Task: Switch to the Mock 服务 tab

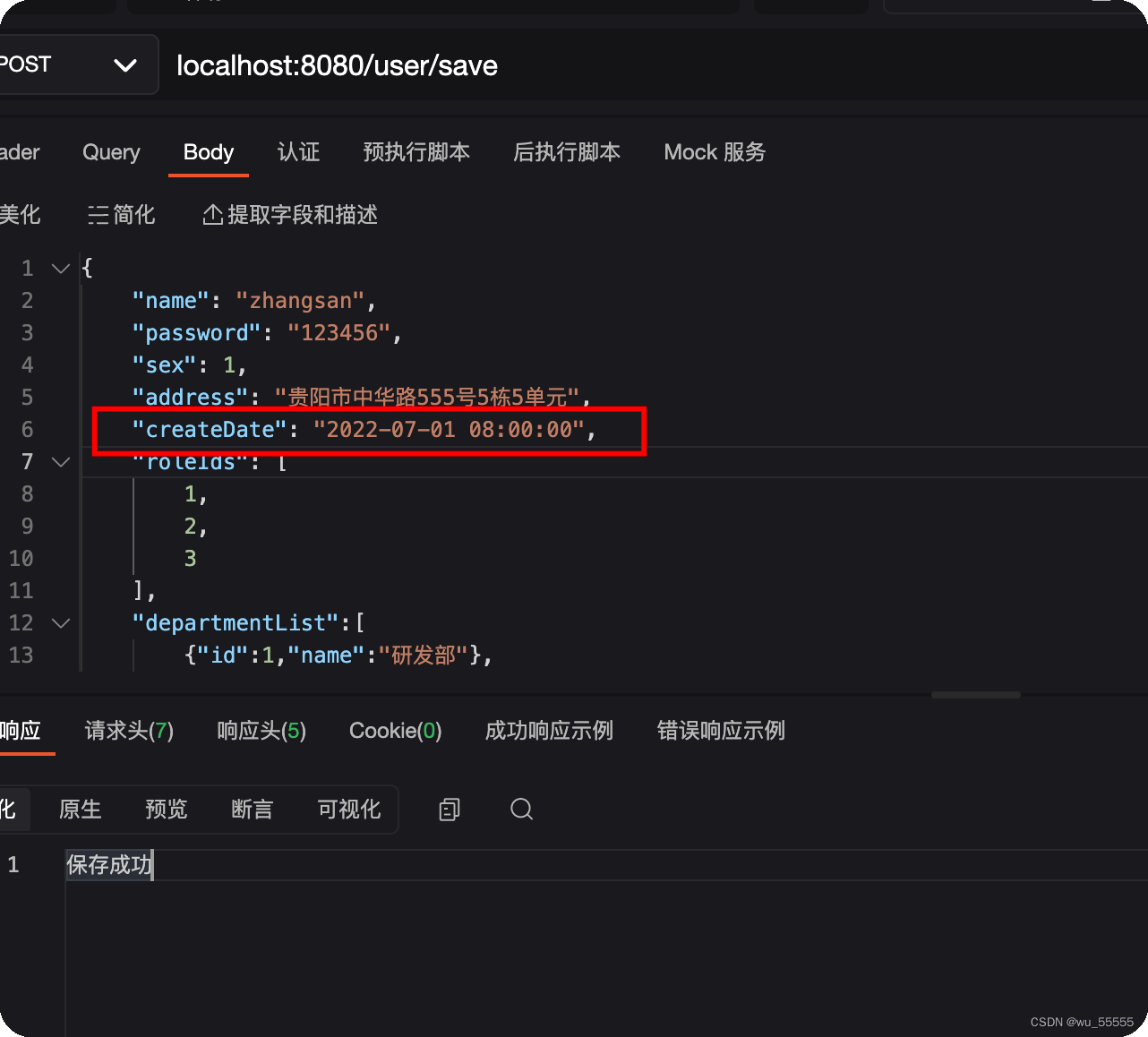Action: (x=715, y=152)
